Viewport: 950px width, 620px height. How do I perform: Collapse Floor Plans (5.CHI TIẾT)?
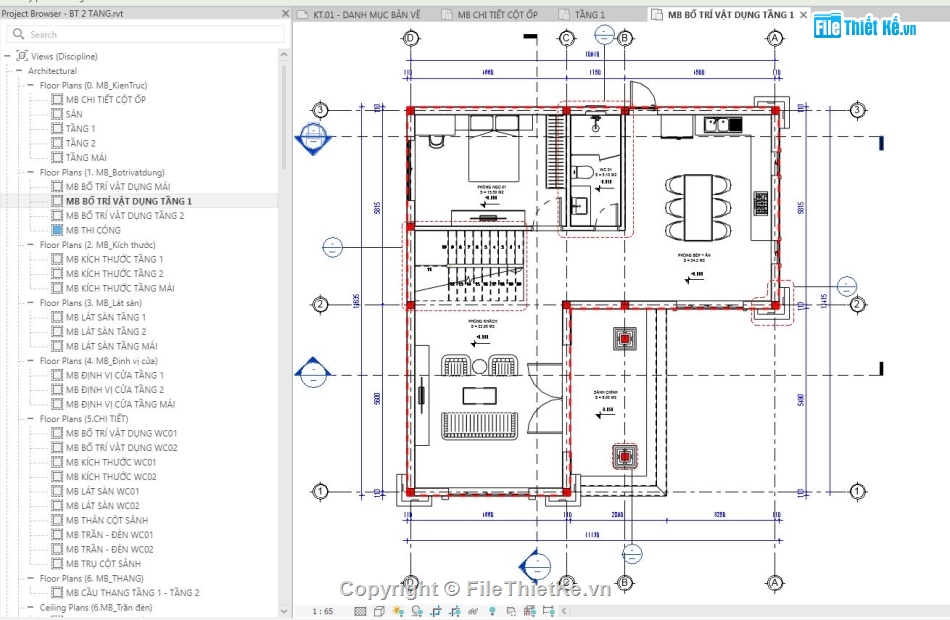30,419
